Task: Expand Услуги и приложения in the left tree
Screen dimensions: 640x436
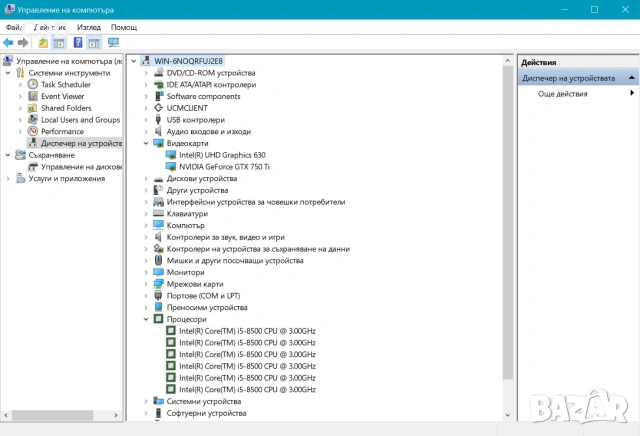Action: click(8, 178)
